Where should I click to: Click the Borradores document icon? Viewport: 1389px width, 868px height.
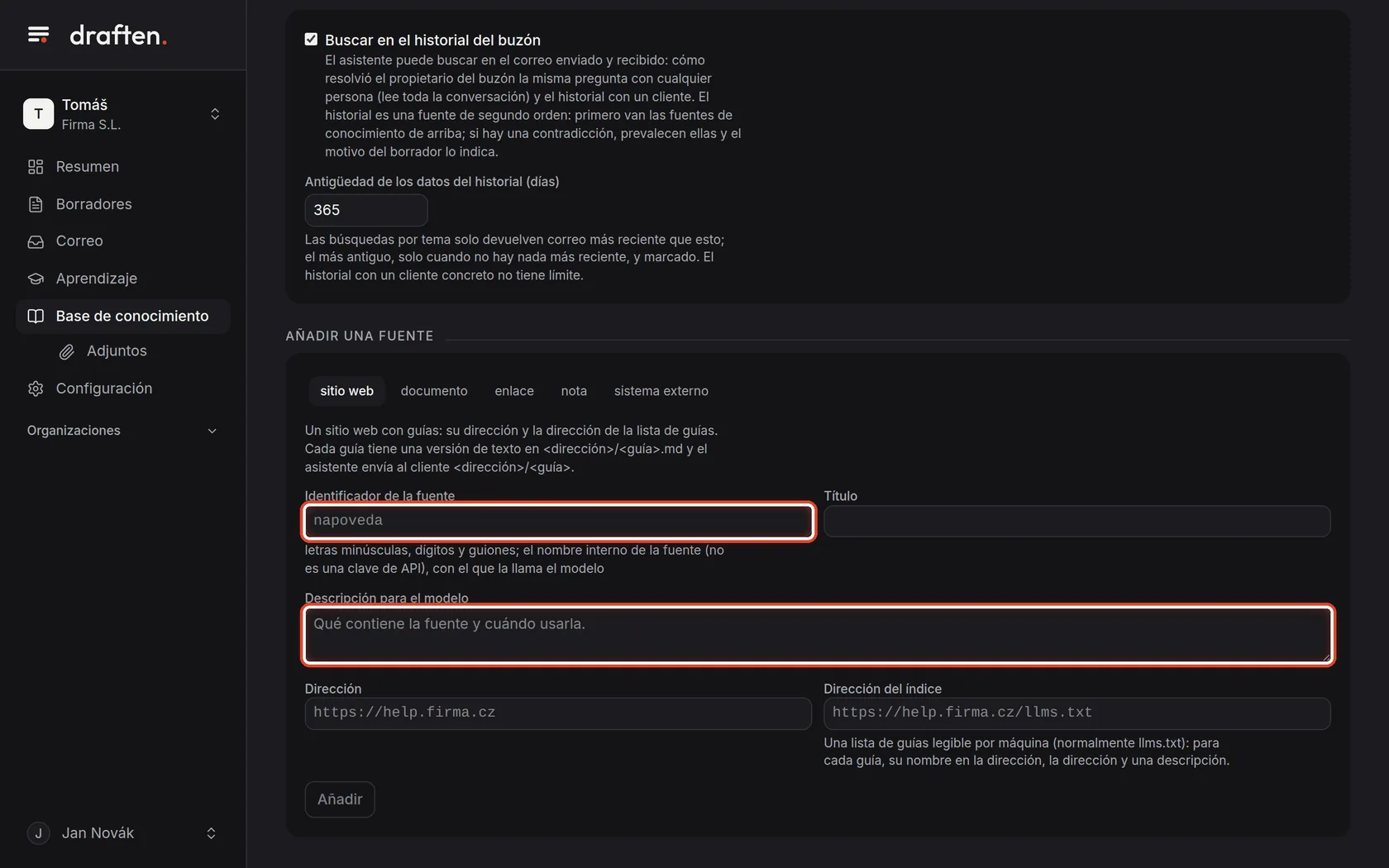coord(36,204)
